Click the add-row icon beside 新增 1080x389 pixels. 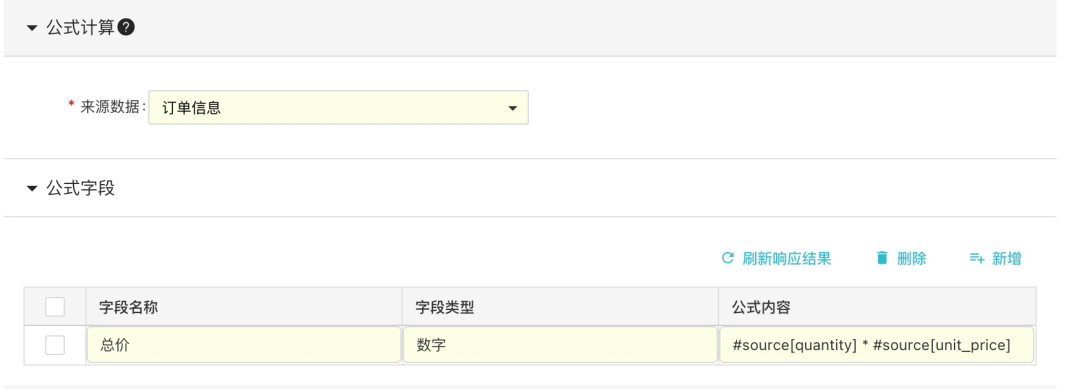click(x=977, y=258)
